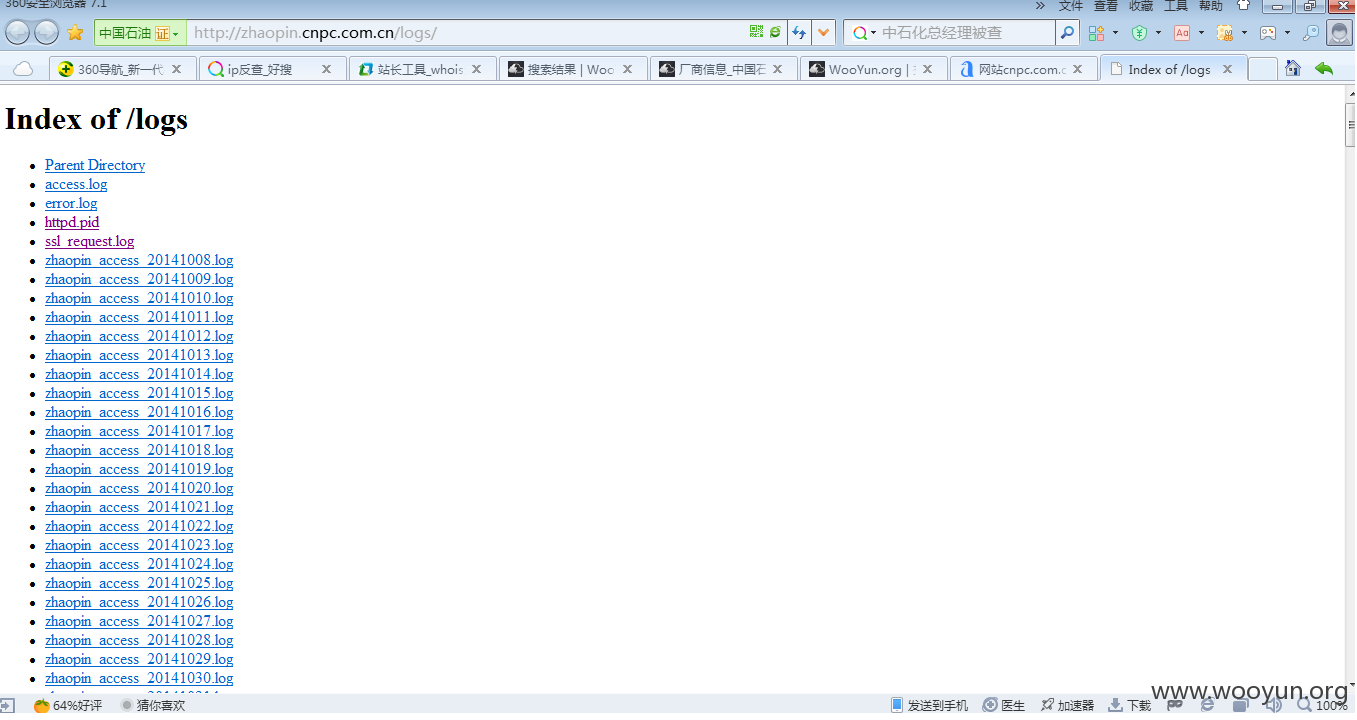This screenshot has height=720, width=1357.
Task: Open the 中国石油 certificate dropdown
Action: pyautogui.click(x=140, y=33)
